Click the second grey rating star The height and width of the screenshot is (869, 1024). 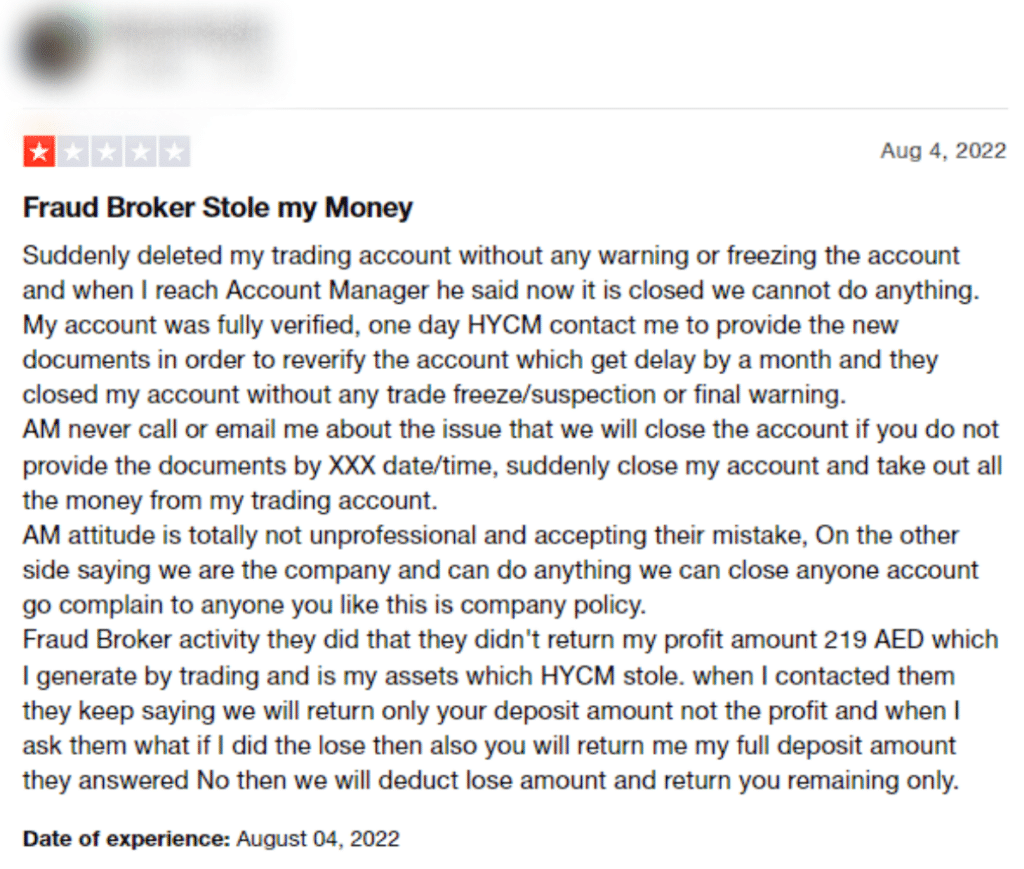pos(73,153)
